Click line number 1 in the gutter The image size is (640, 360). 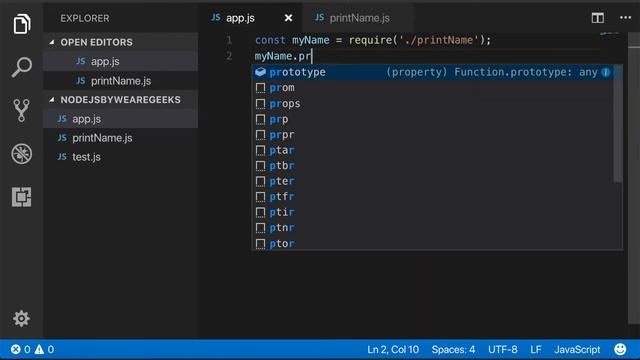(x=229, y=40)
